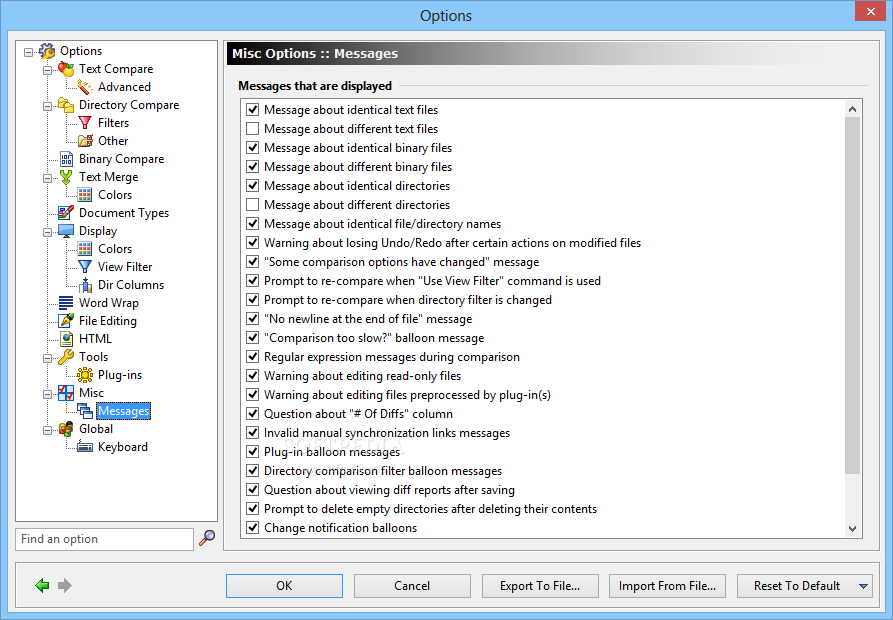Collapse the Text Compare node
Screen dimensions: 893x620
[47, 70]
